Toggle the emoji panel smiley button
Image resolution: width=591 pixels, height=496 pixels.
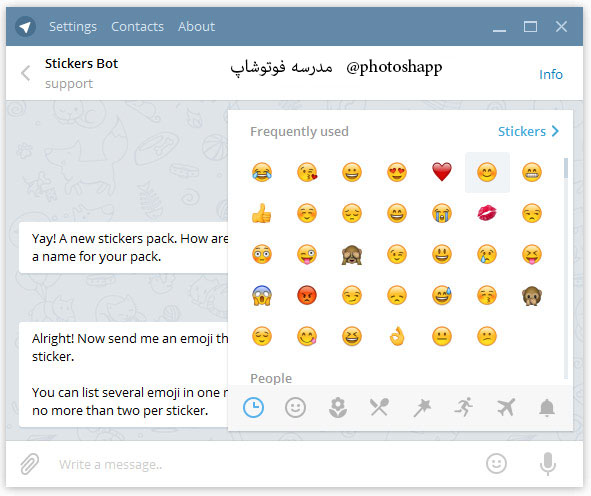coord(496,464)
